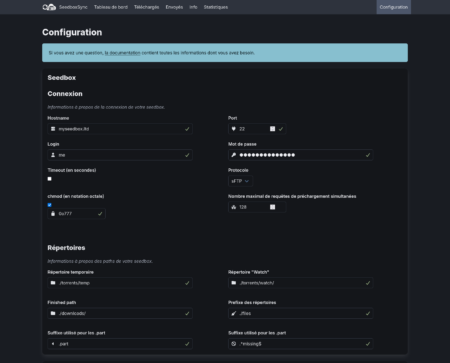Open Téléchargés menu item
The image size is (450, 363).
[146, 7]
